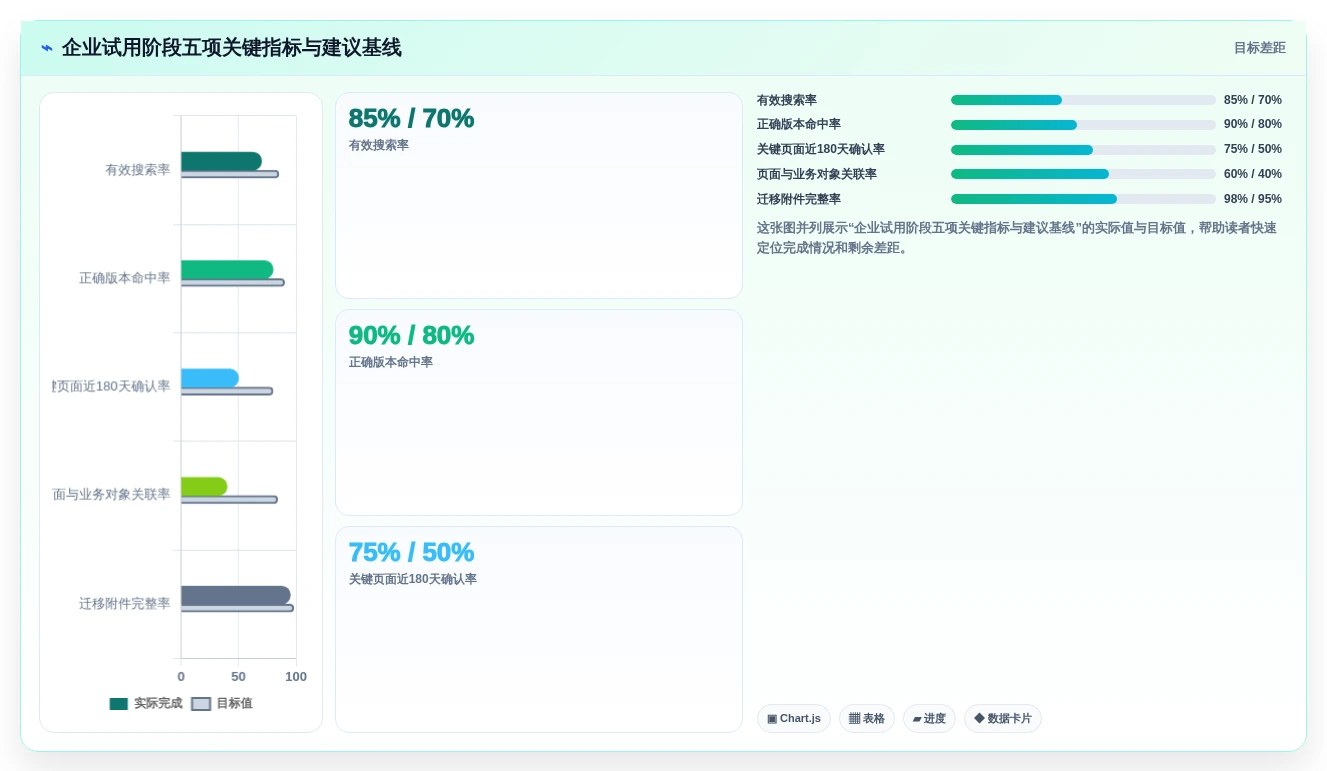
Task: Click the 98% / 95% value in progress list
Action: point(1253,199)
